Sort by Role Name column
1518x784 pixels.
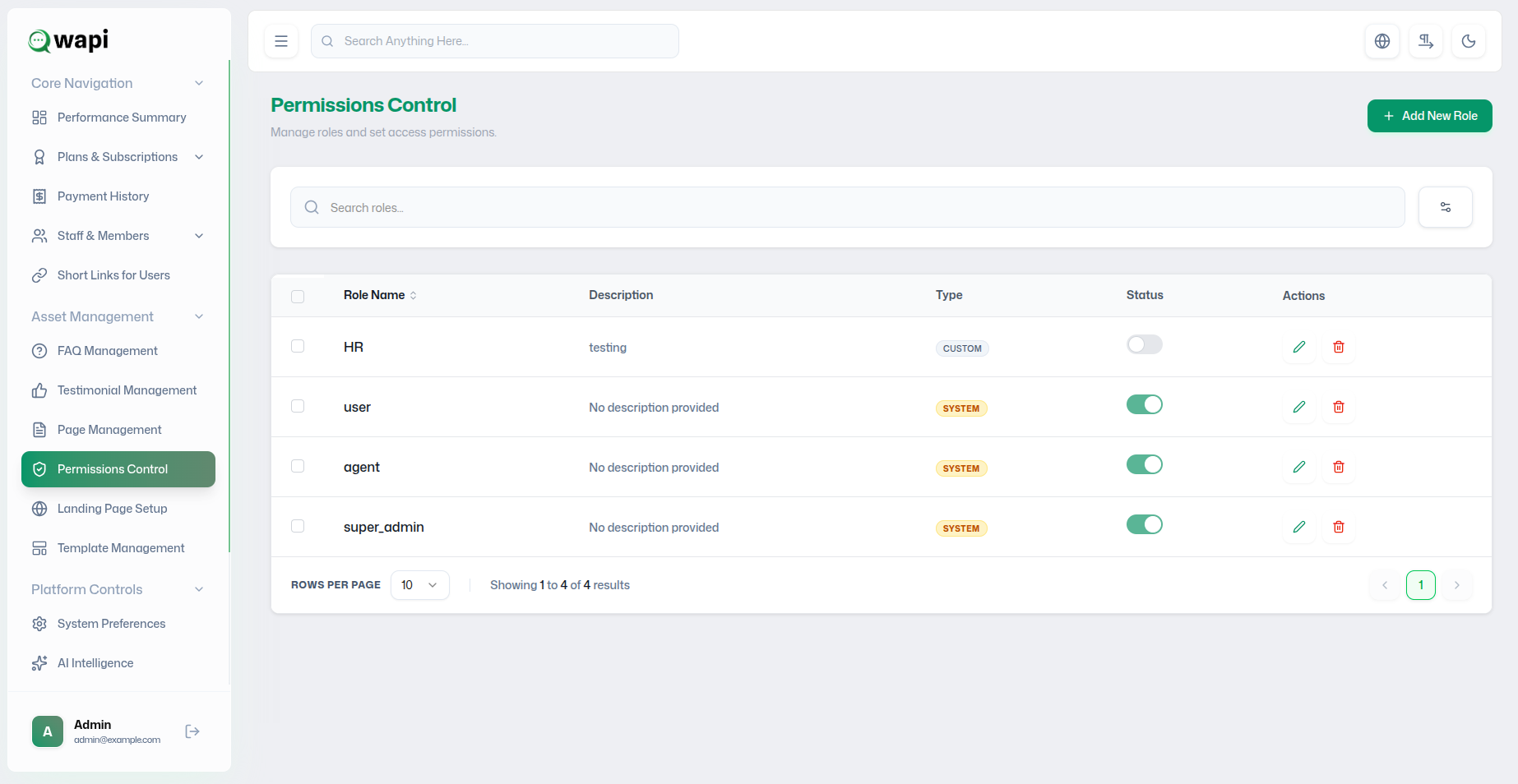(380, 295)
